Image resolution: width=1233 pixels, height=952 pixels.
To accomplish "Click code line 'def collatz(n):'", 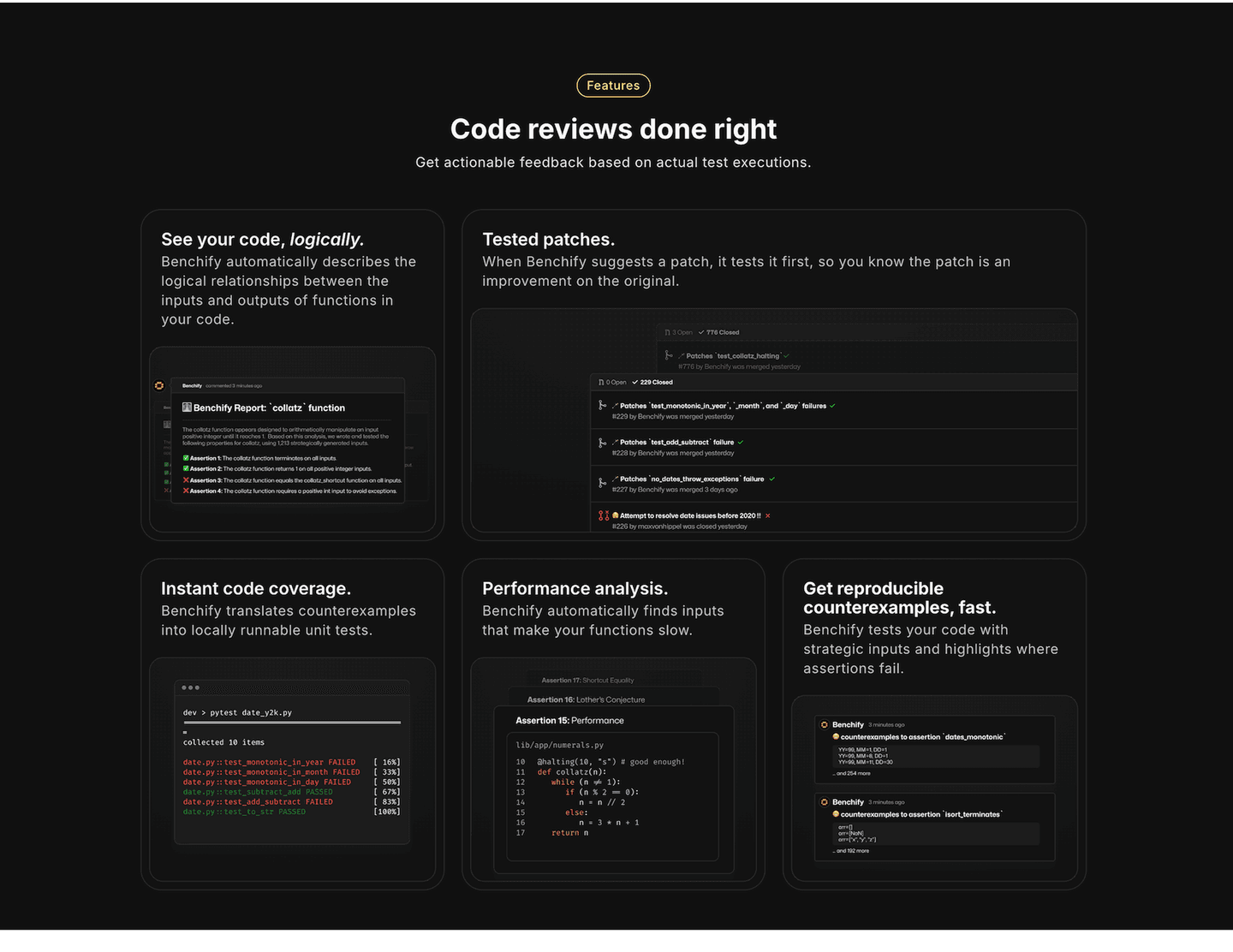I will click(x=572, y=772).
